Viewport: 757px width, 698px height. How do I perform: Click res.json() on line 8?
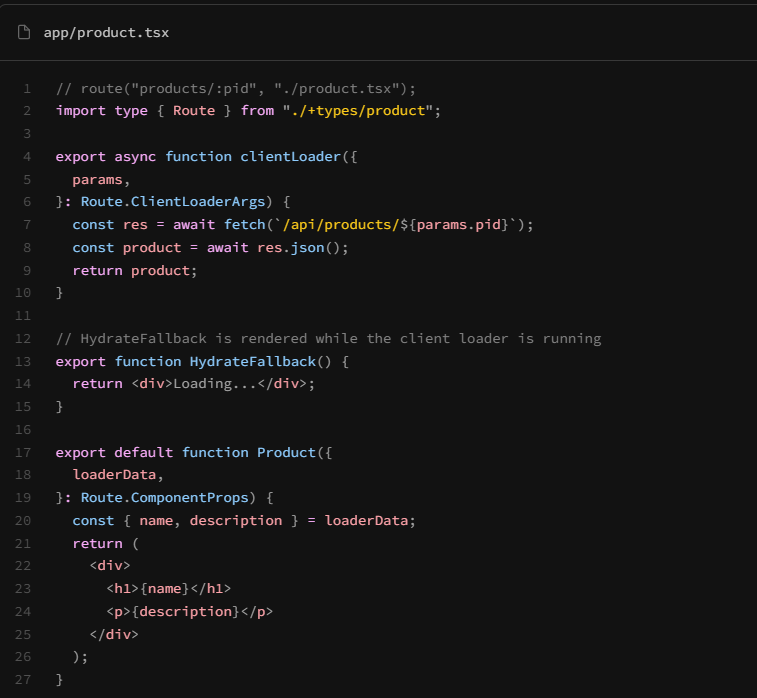(x=299, y=248)
